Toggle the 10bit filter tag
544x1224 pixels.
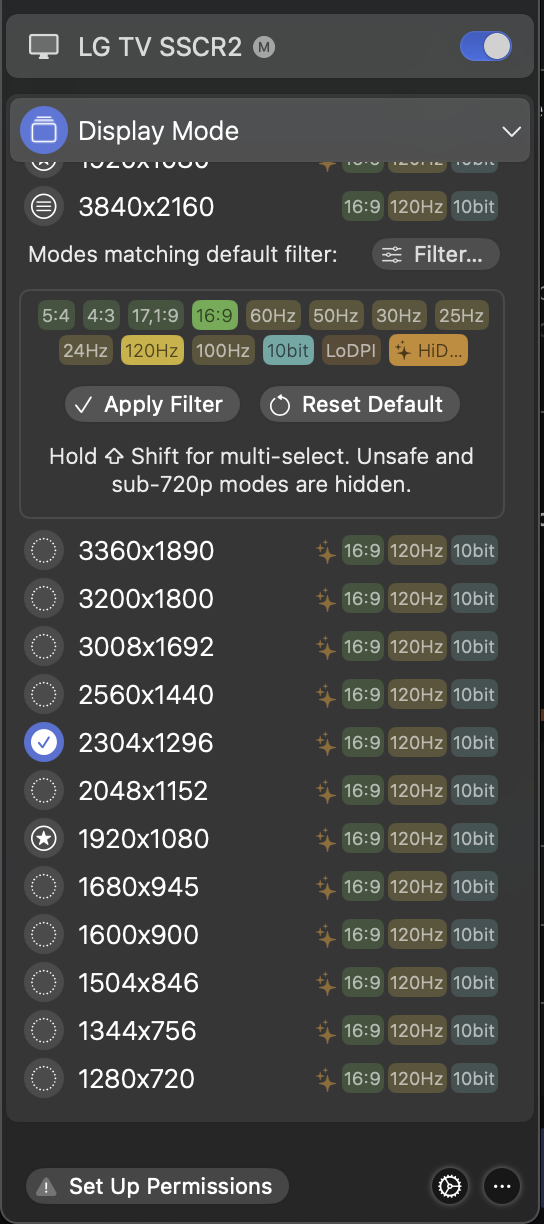(x=288, y=350)
